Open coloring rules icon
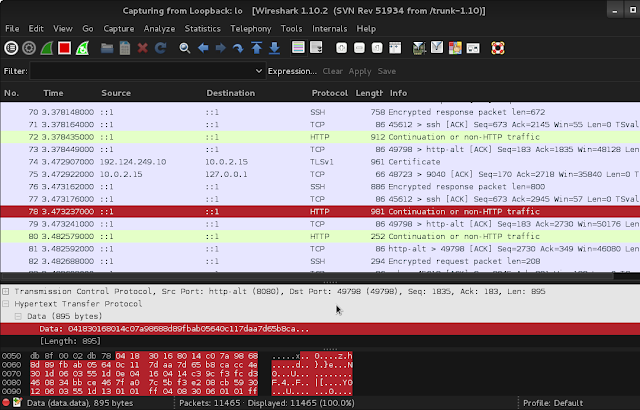Viewport: 640px width, 410px height. pos(455,48)
